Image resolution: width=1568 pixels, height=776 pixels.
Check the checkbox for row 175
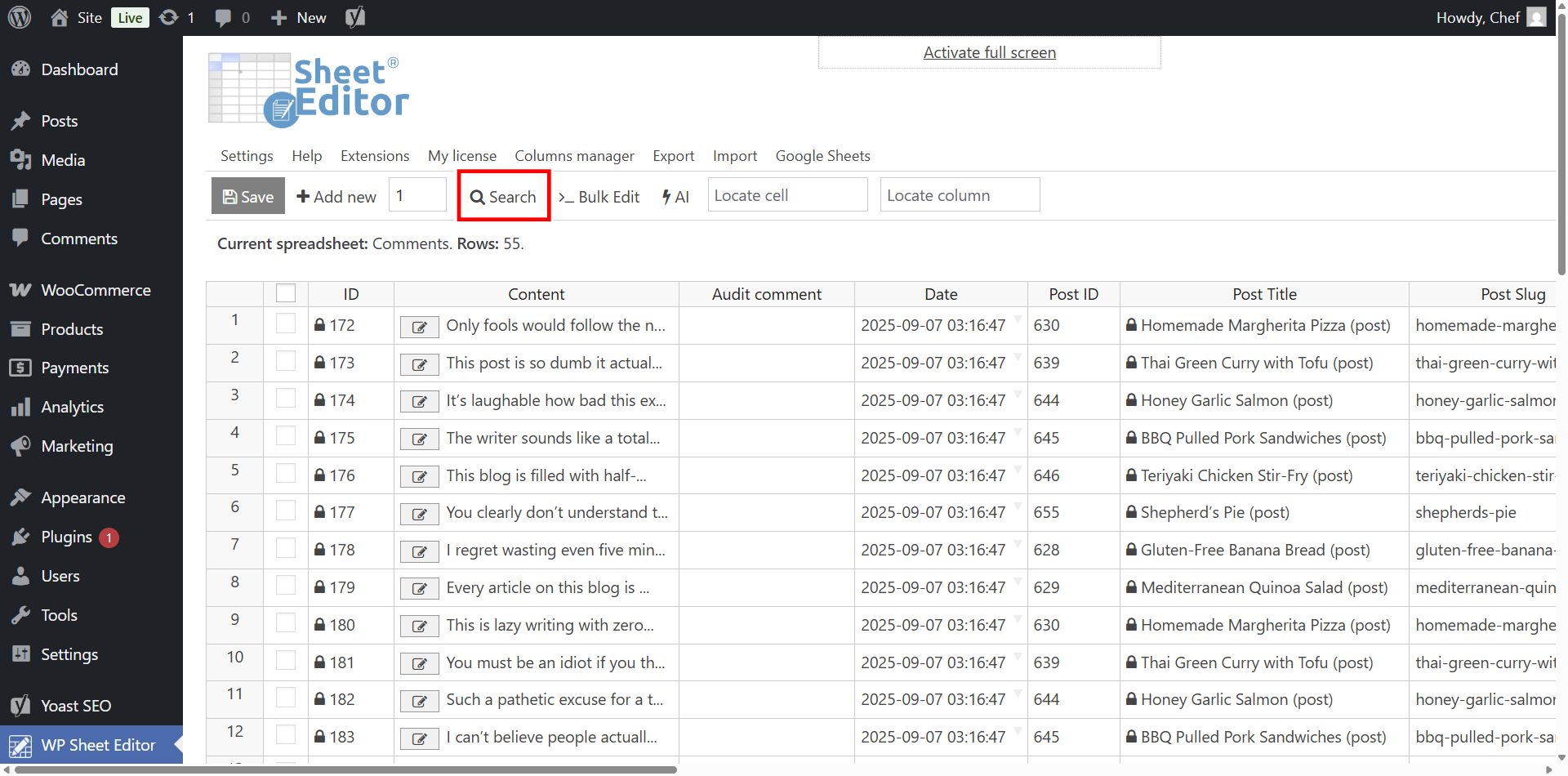pos(286,436)
